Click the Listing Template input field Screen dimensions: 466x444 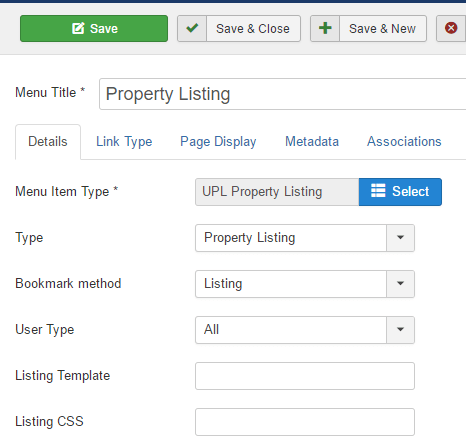[x=305, y=376]
